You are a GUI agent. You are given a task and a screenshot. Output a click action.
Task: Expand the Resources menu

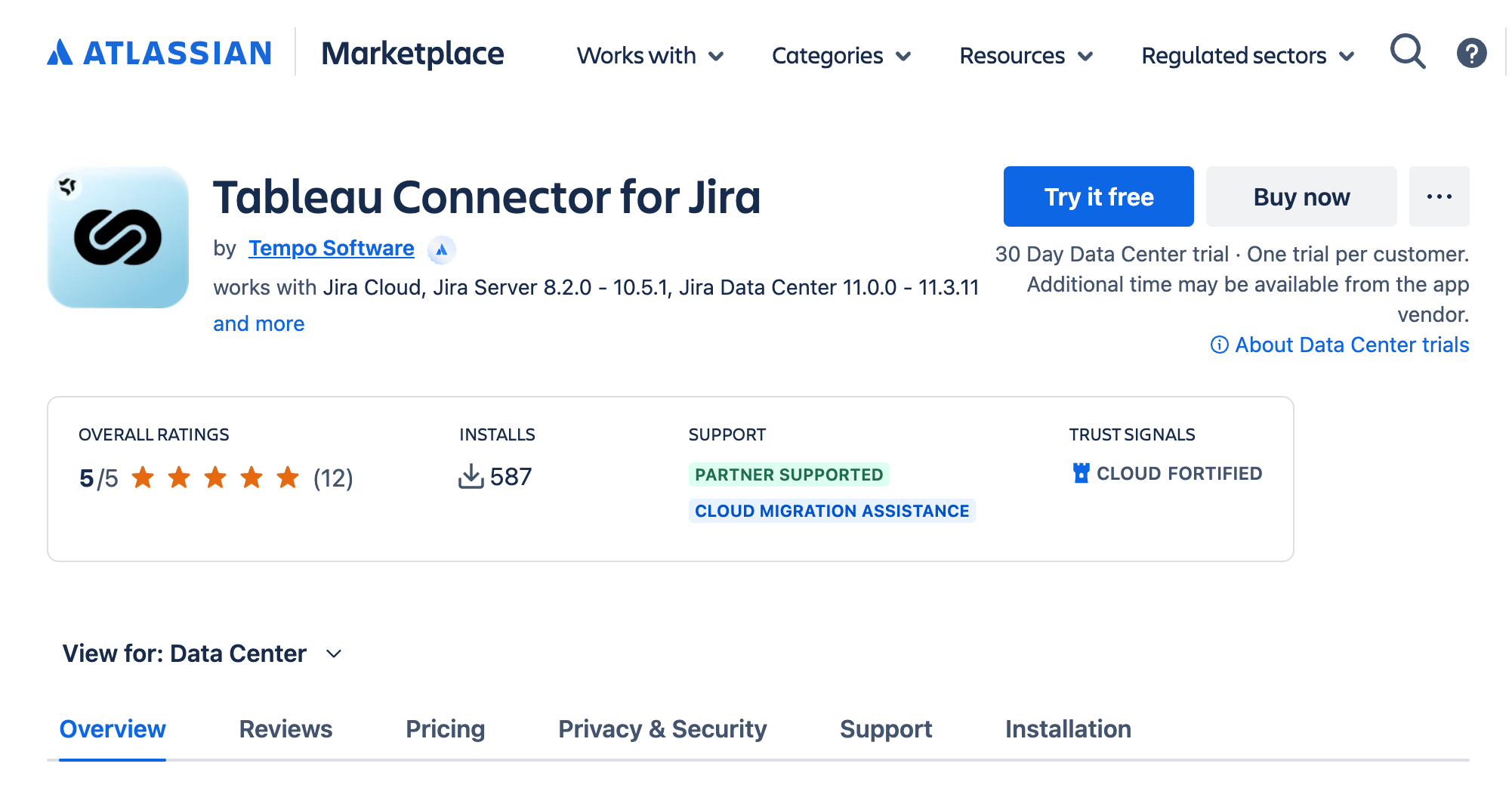click(x=1026, y=56)
